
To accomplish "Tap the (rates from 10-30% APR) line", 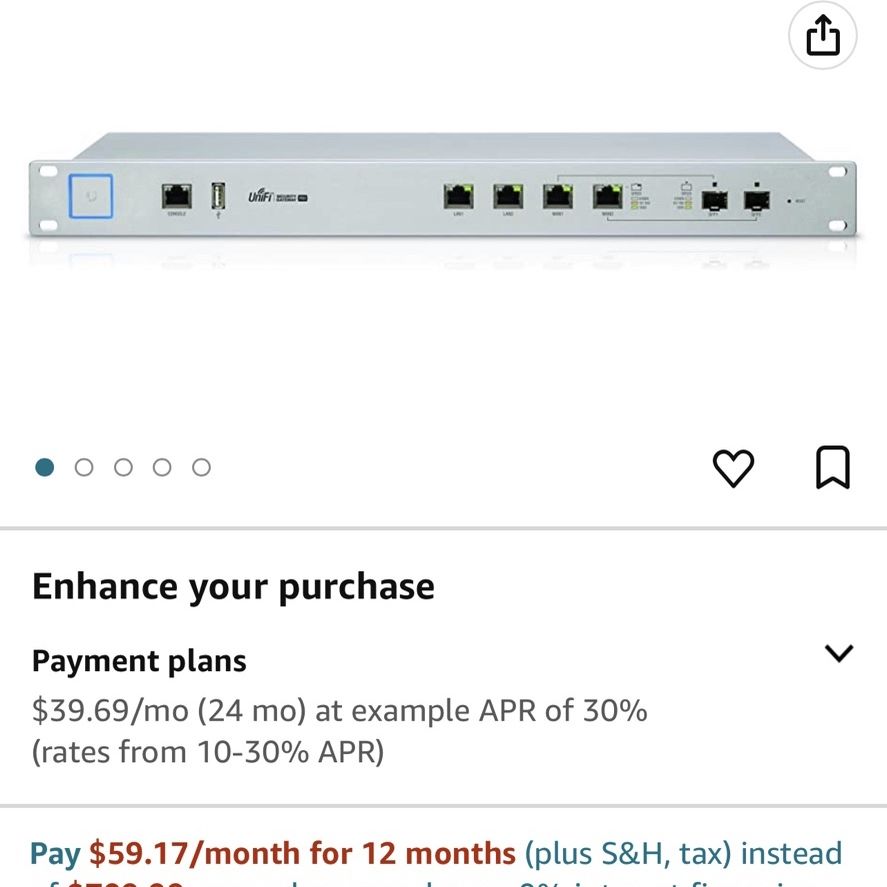I will [x=208, y=752].
